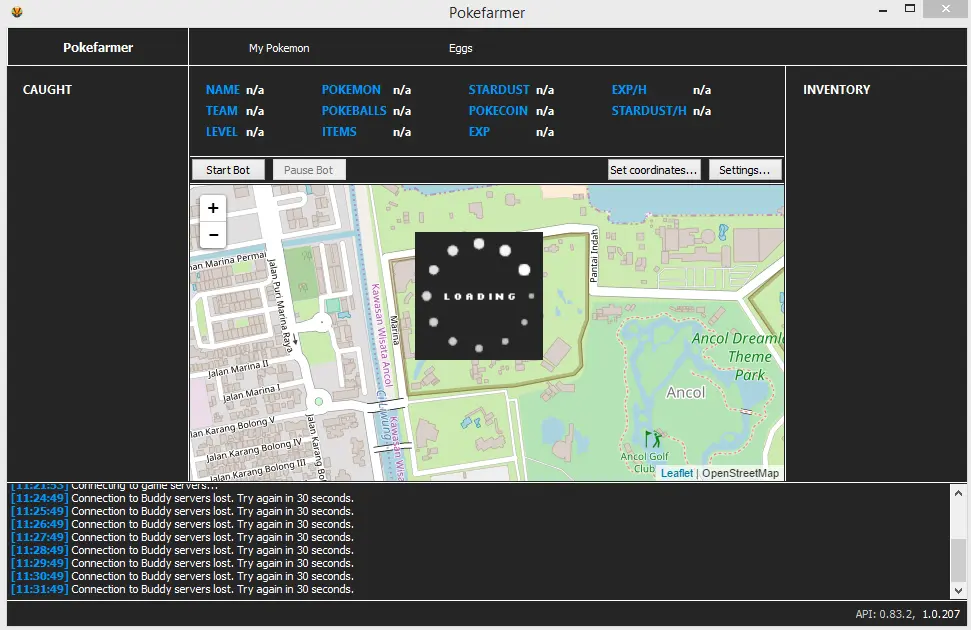971x630 pixels.
Task: Select the 11:27:49 log entry
Action: tap(183, 537)
